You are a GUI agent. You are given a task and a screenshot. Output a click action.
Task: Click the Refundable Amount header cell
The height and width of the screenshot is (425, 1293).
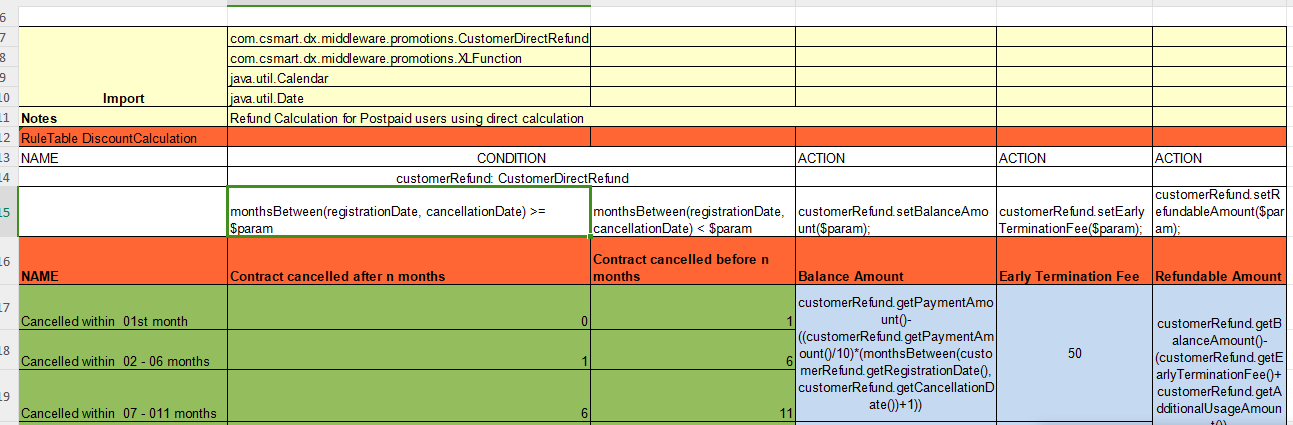tap(1218, 276)
